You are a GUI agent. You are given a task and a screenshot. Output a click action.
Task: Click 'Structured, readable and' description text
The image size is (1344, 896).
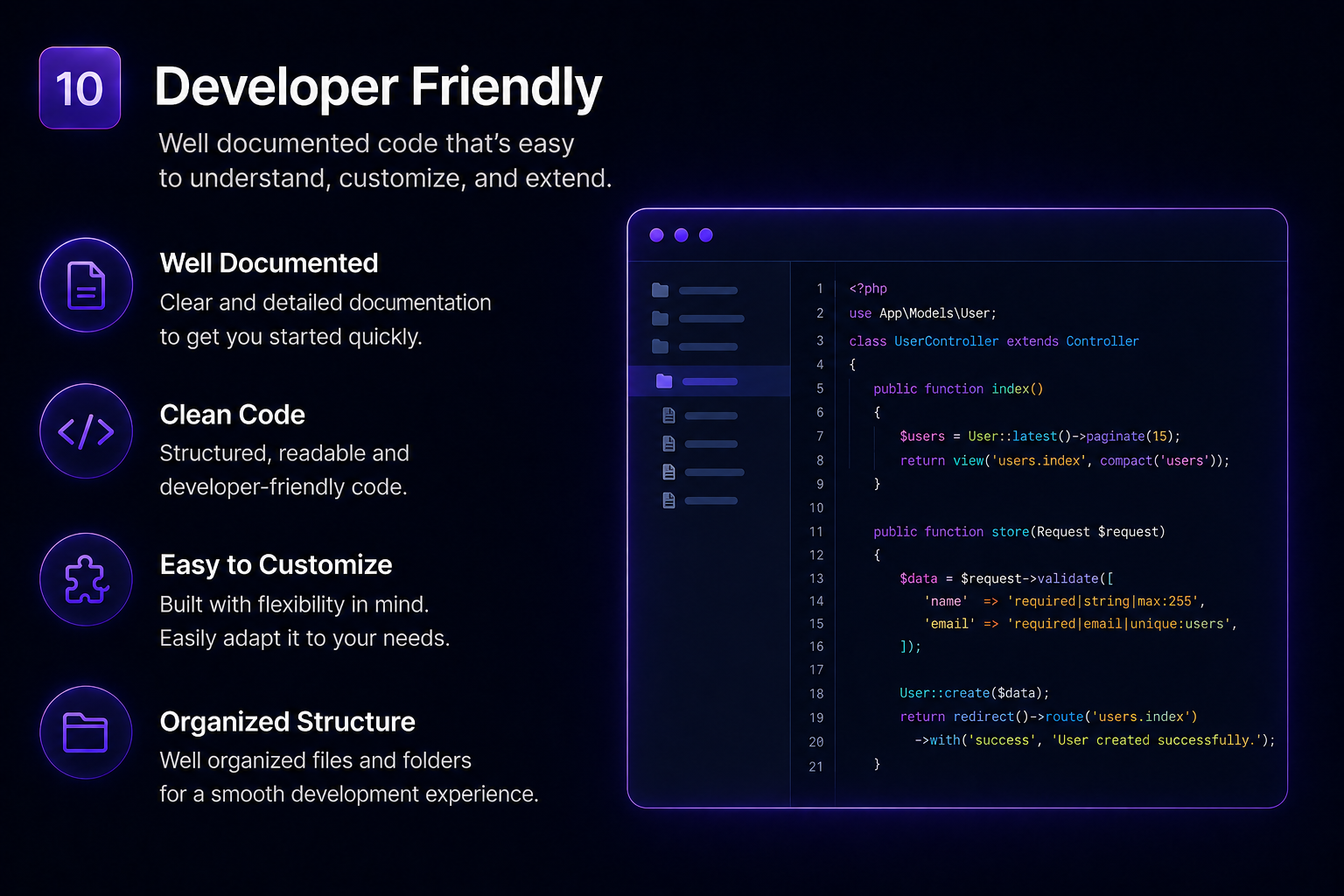(x=284, y=453)
